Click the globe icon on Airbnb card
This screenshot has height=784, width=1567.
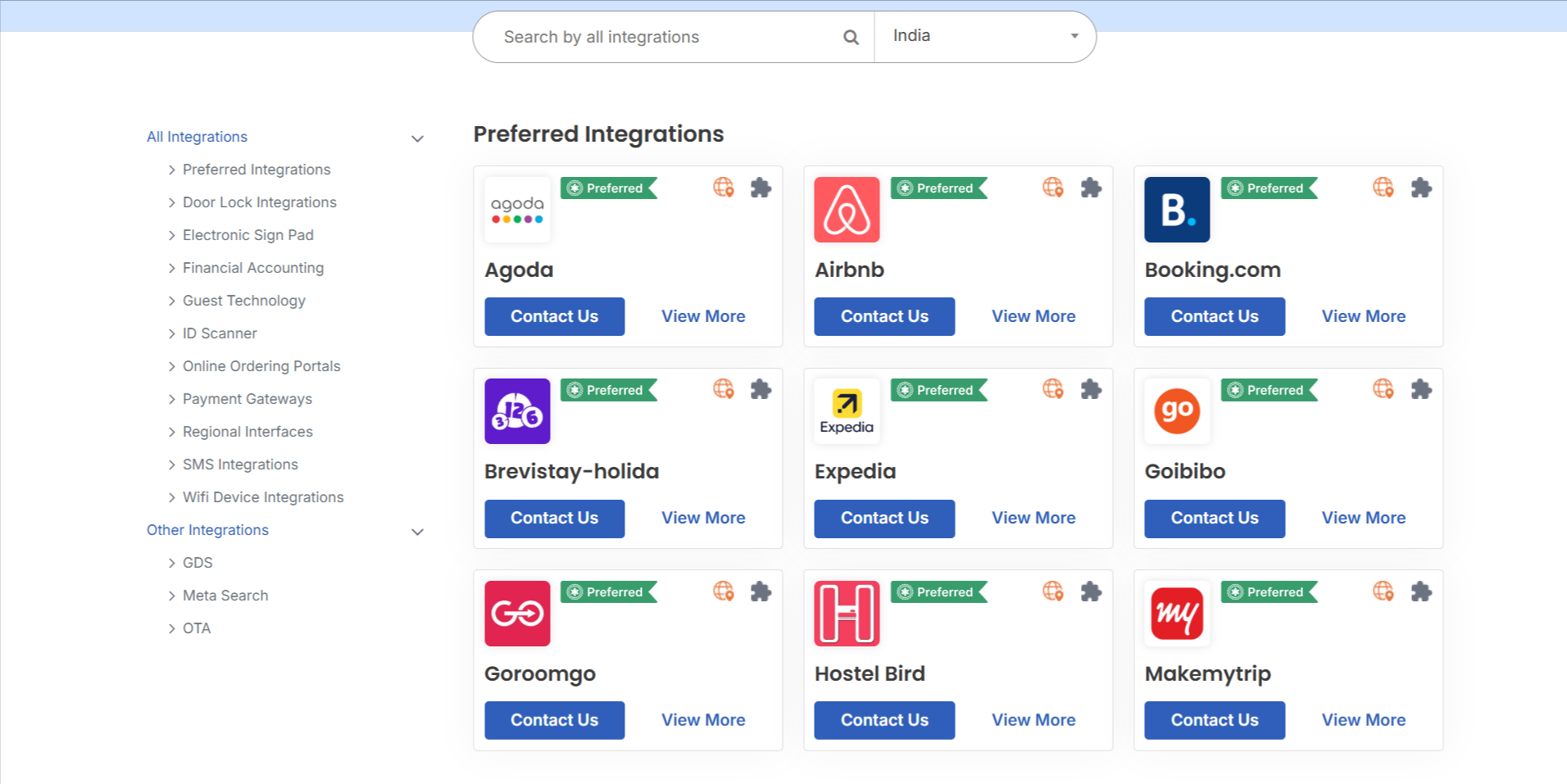(1053, 188)
